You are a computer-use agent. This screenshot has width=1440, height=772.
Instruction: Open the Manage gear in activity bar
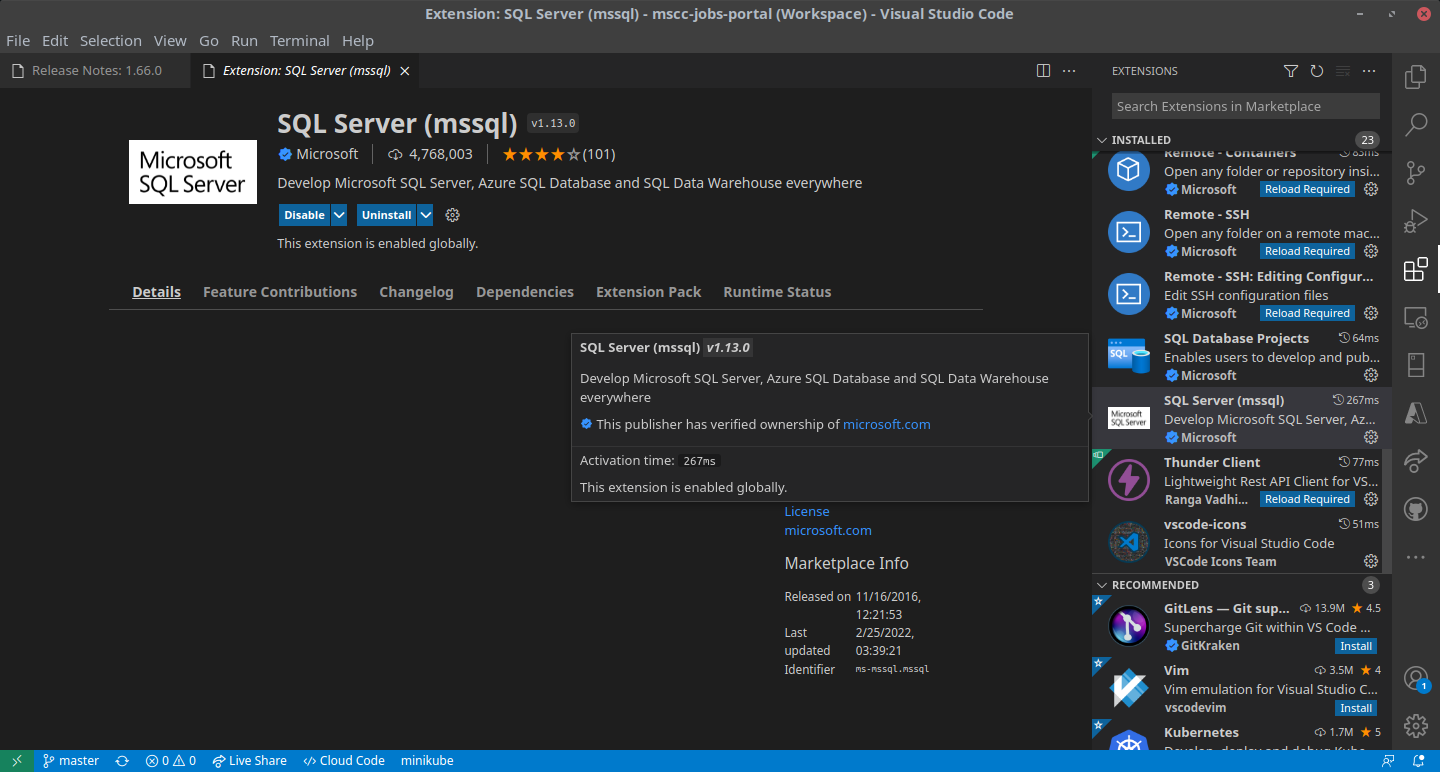coord(1415,725)
